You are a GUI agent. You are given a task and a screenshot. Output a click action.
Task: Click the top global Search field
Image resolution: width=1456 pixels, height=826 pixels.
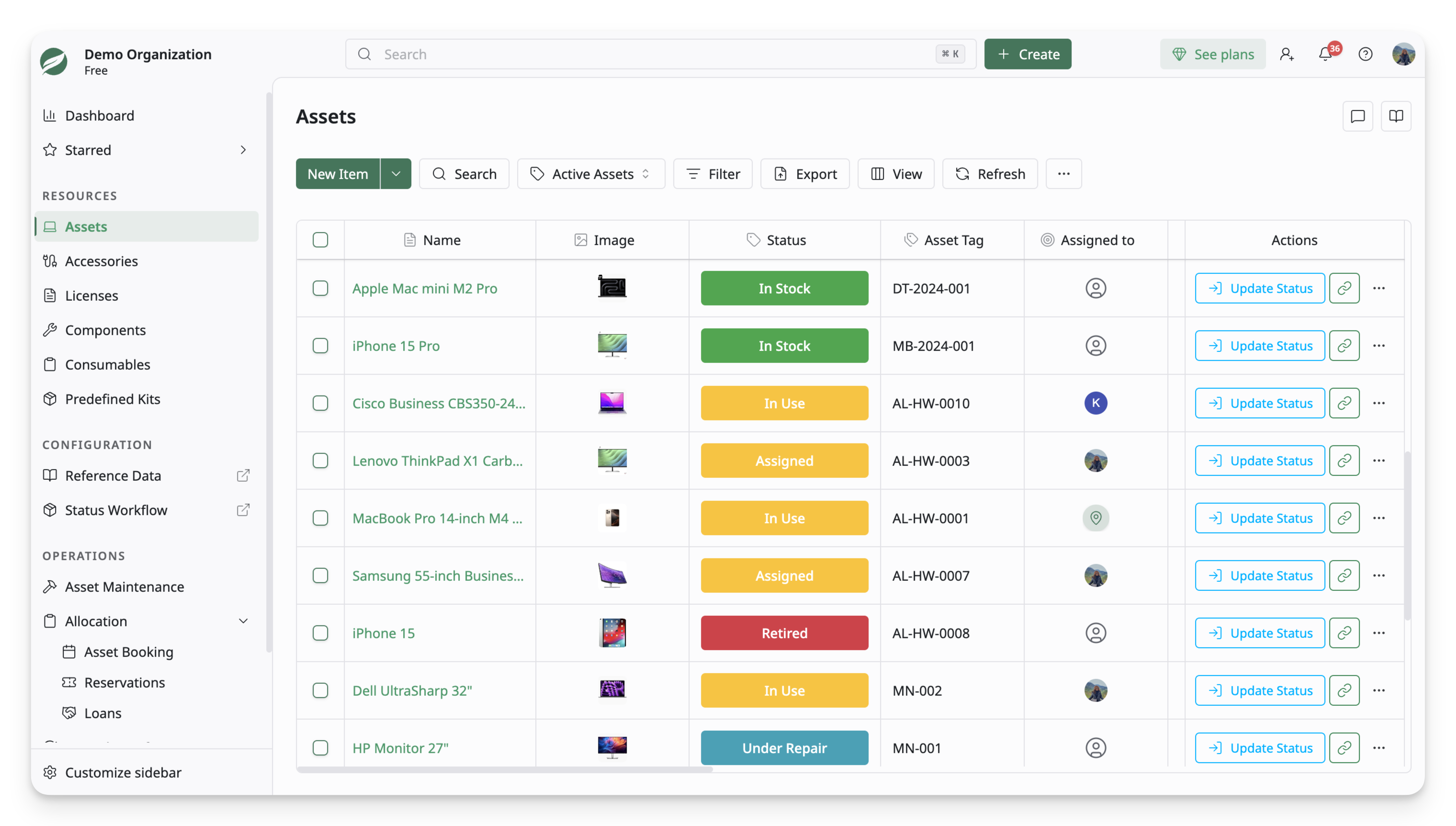pos(660,54)
